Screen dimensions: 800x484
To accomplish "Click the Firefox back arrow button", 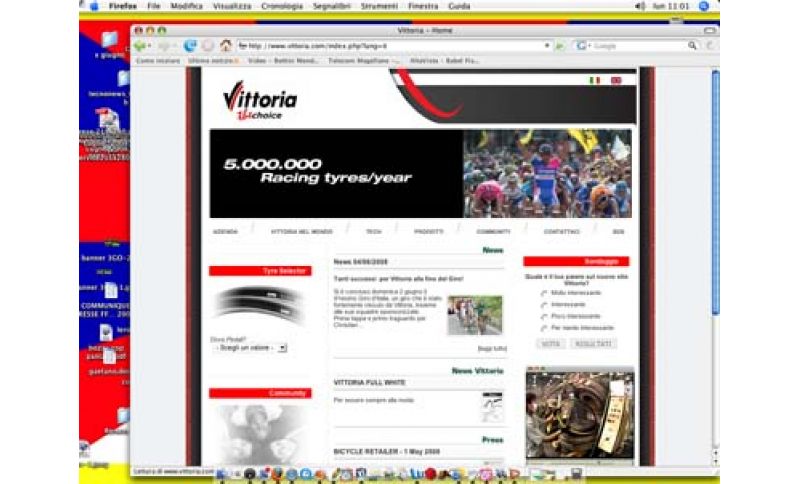I will coord(140,46).
